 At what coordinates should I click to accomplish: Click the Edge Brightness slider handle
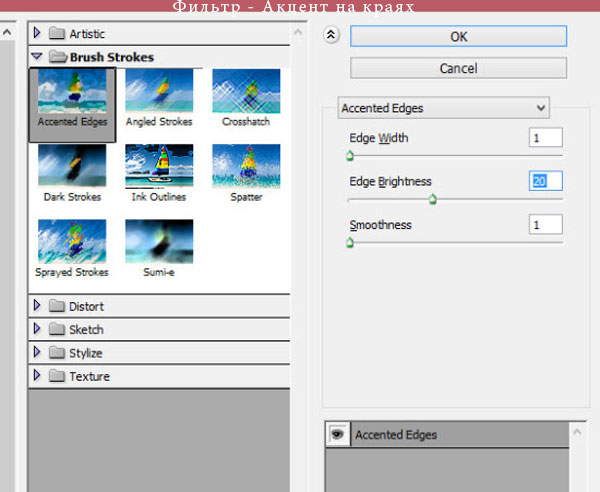432,199
